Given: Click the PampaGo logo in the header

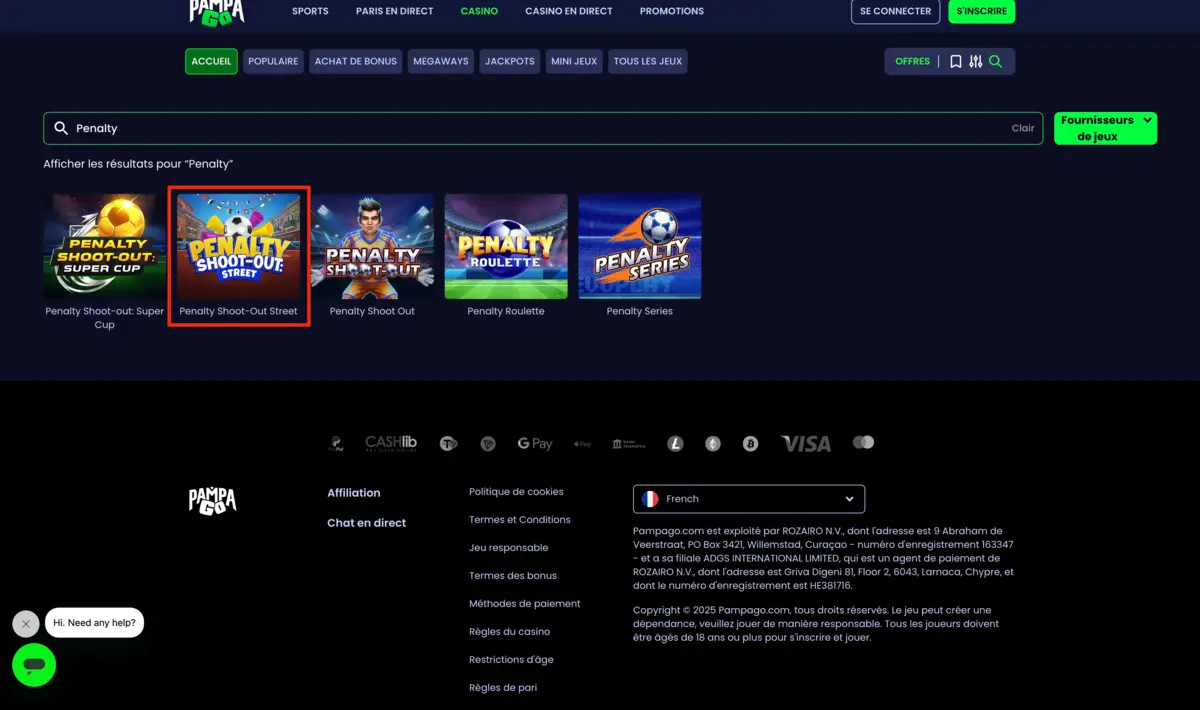Looking at the screenshot, I should pyautogui.click(x=217, y=12).
